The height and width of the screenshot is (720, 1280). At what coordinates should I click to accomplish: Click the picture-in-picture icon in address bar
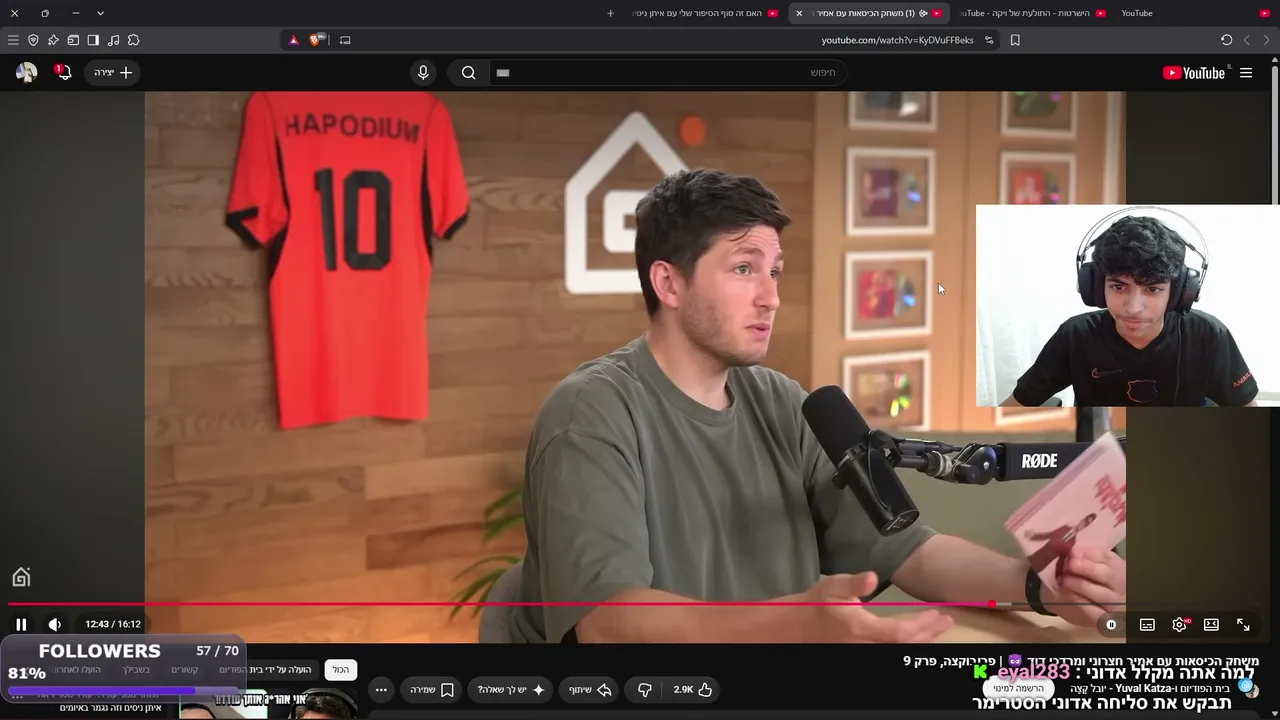pos(345,40)
